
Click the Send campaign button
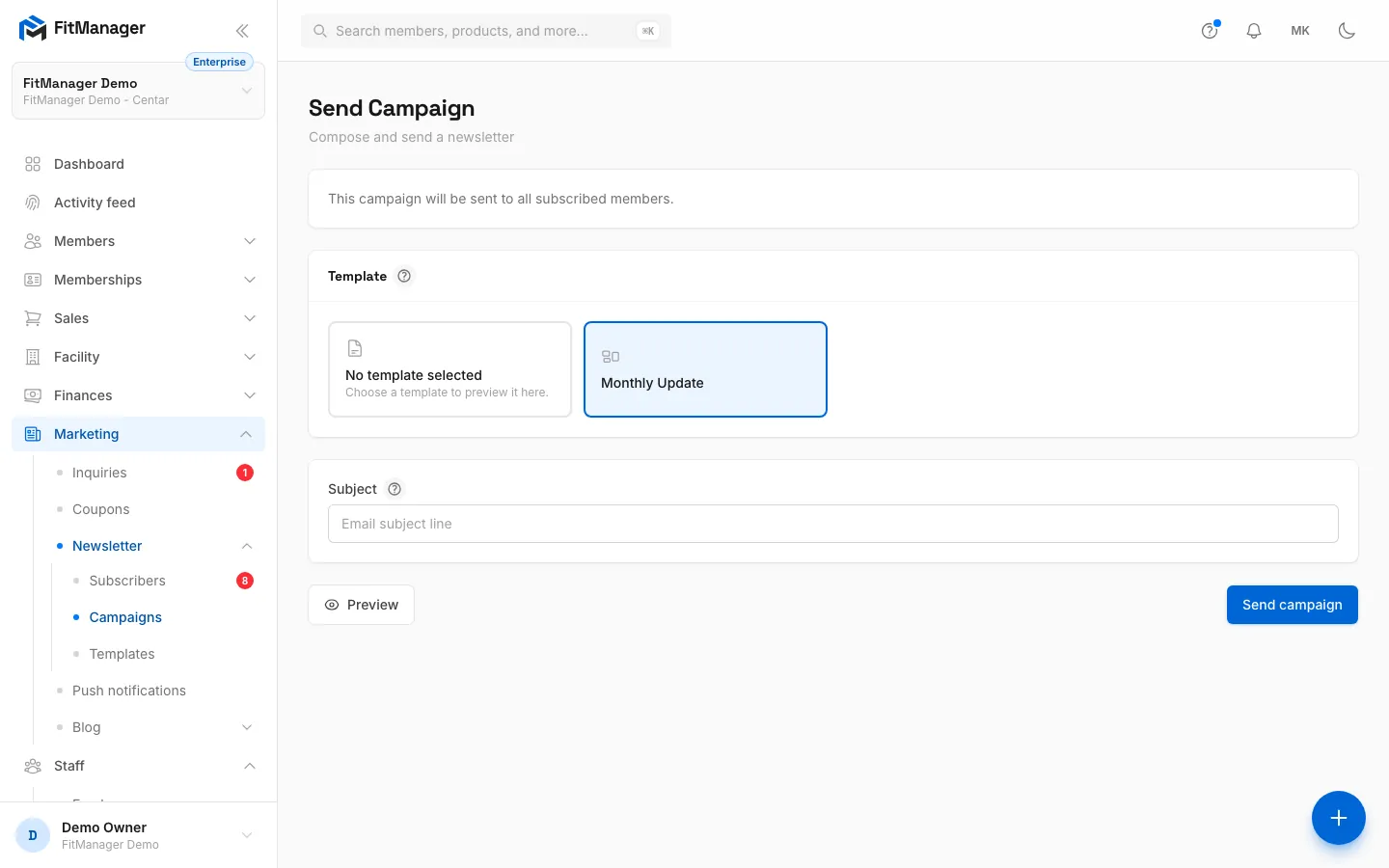tap(1293, 605)
